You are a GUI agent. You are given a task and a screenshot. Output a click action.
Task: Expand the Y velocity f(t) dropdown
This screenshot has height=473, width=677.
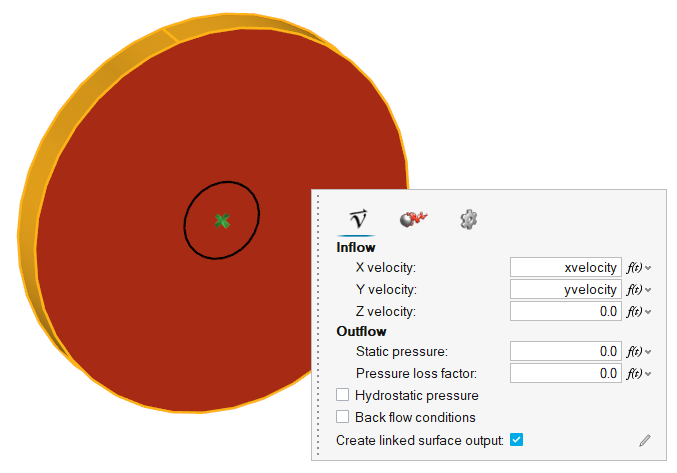[x=649, y=290]
